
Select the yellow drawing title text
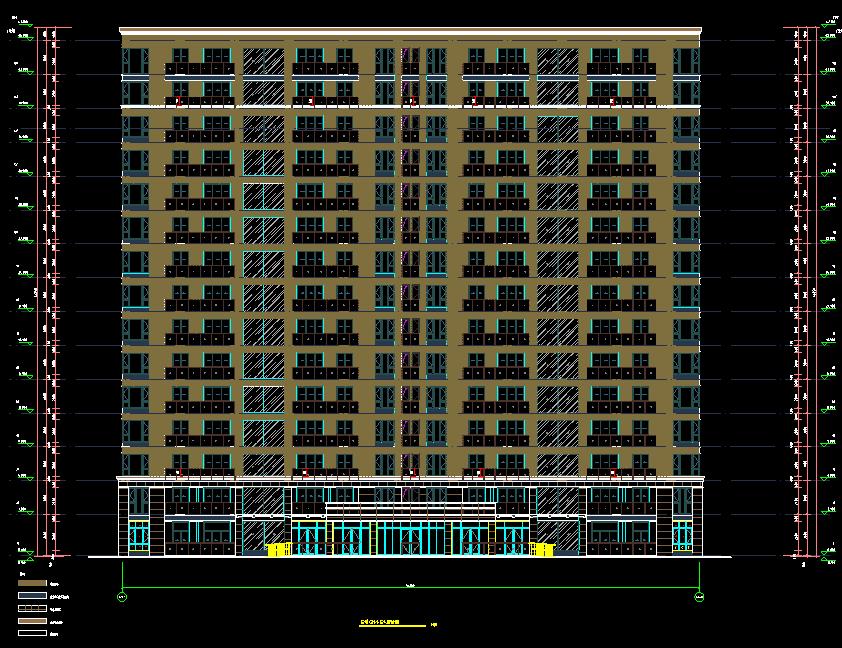click(x=380, y=622)
